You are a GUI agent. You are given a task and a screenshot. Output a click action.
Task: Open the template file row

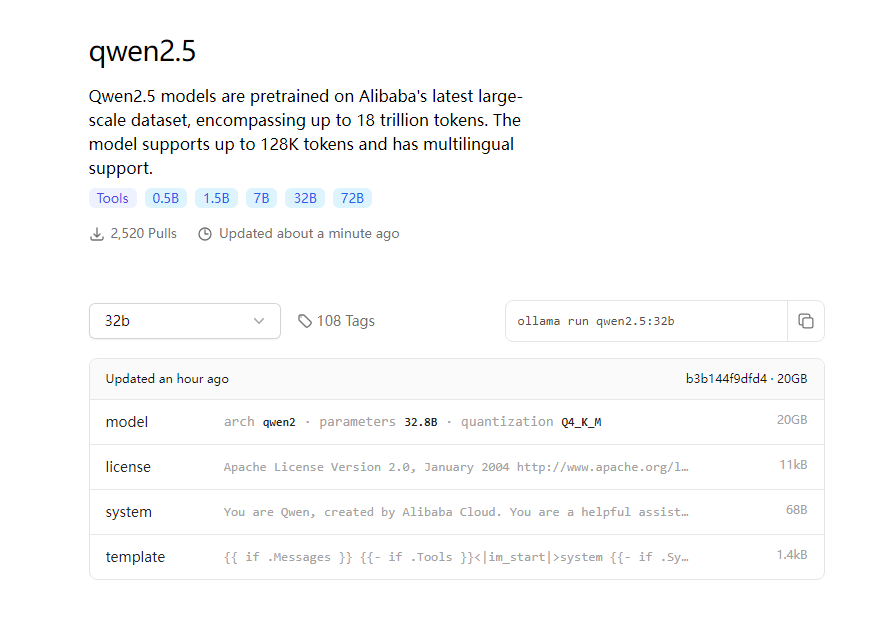456,557
